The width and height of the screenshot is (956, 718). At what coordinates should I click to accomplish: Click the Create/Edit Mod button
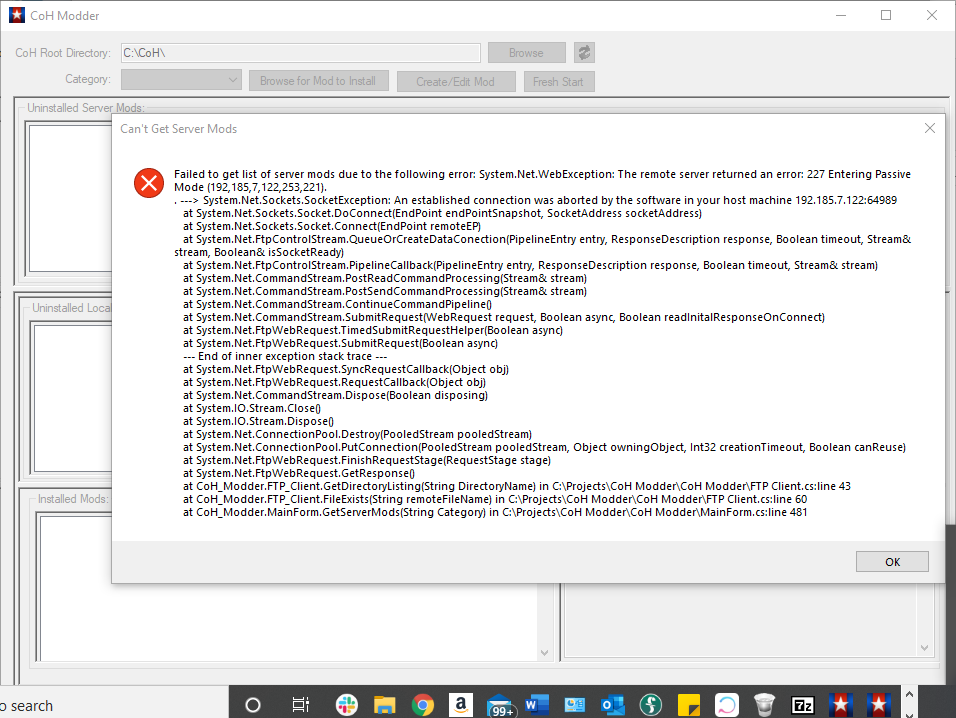click(455, 81)
